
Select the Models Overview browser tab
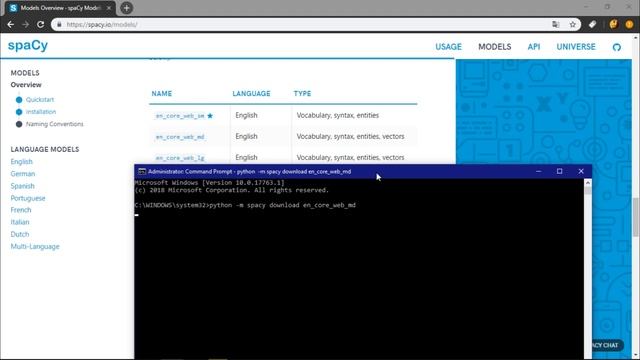pos(60,8)
